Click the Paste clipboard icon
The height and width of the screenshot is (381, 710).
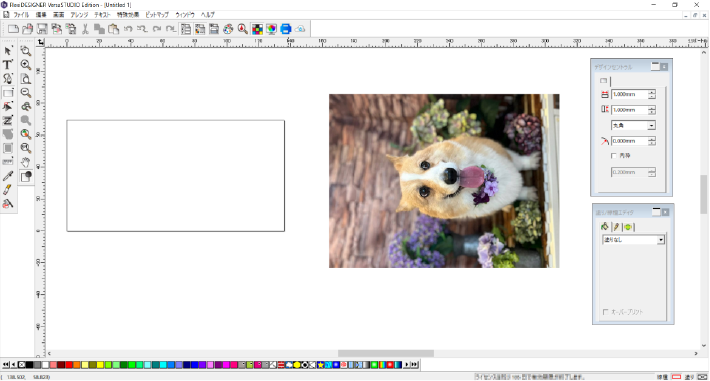click(x=113, y=29)
